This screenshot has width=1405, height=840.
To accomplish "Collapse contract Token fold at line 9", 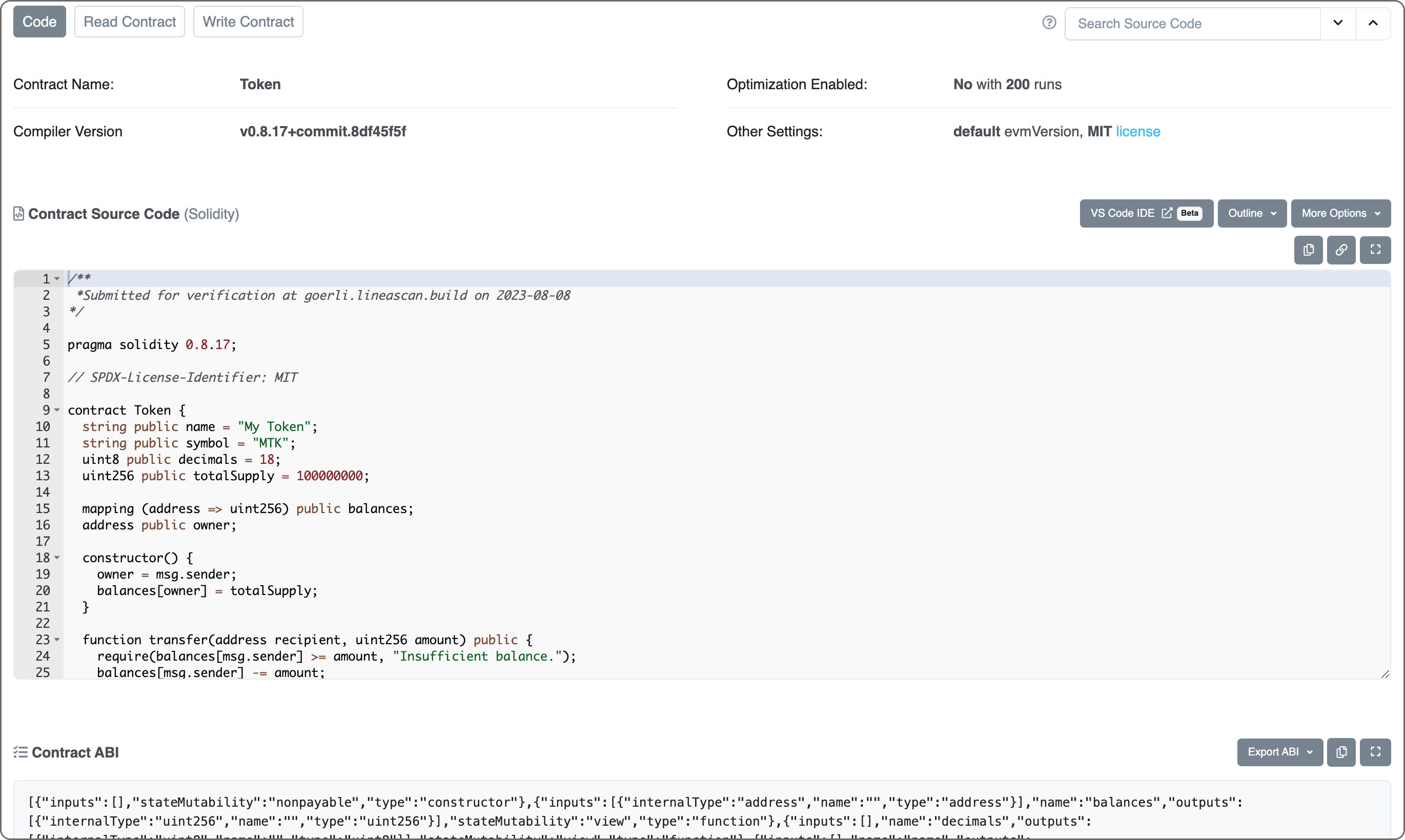I will click(57, 410).
